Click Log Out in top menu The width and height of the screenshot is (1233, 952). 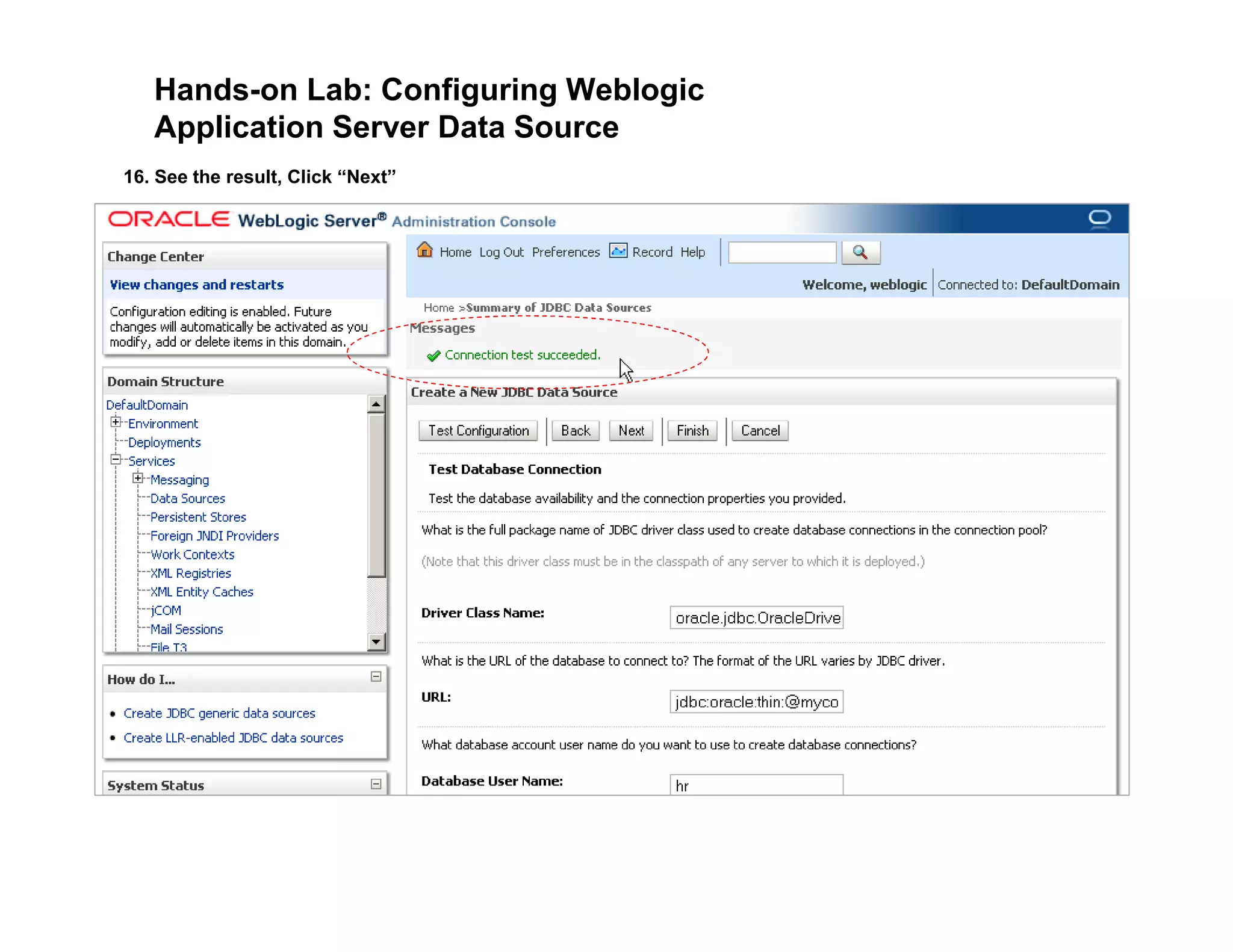pos(501,252)
